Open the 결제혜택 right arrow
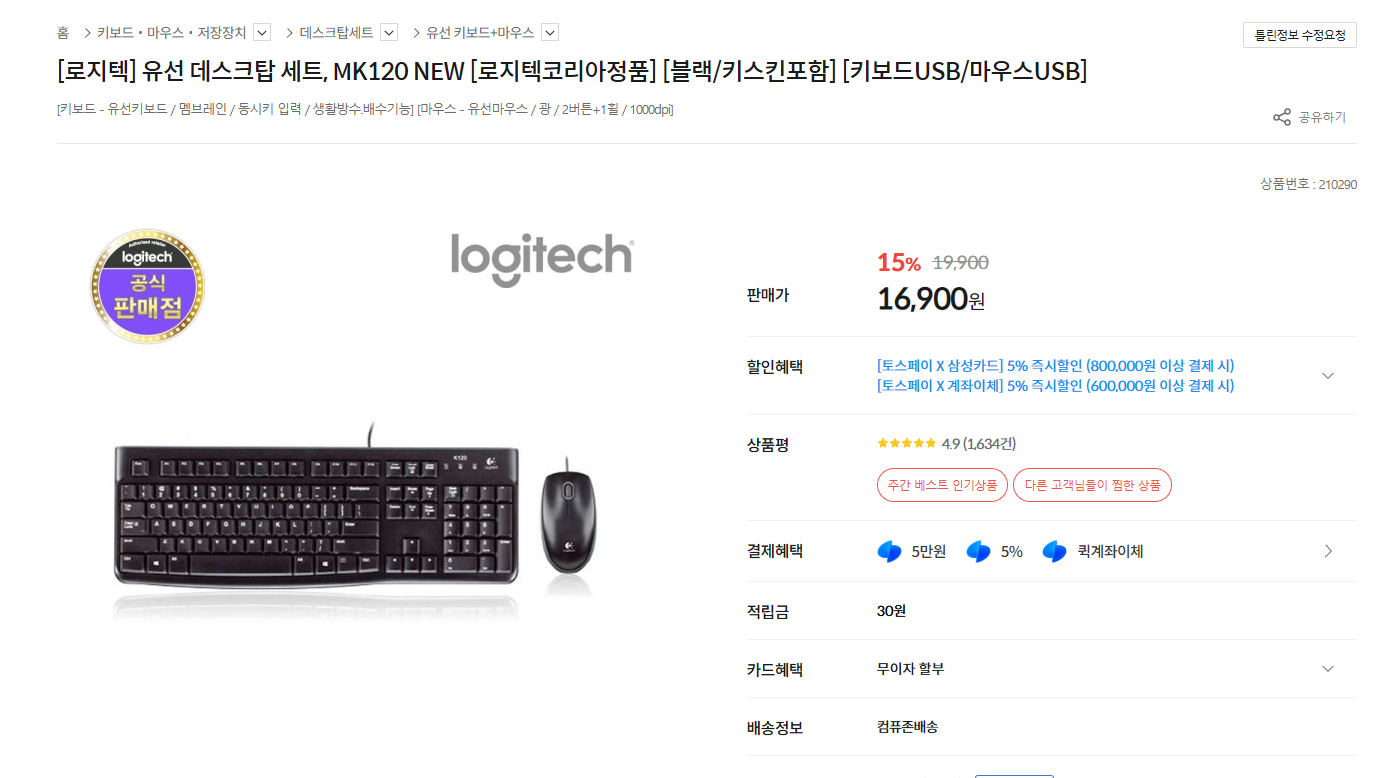The width and height of the screenshot is (1398, 778). click(1328, 551)
